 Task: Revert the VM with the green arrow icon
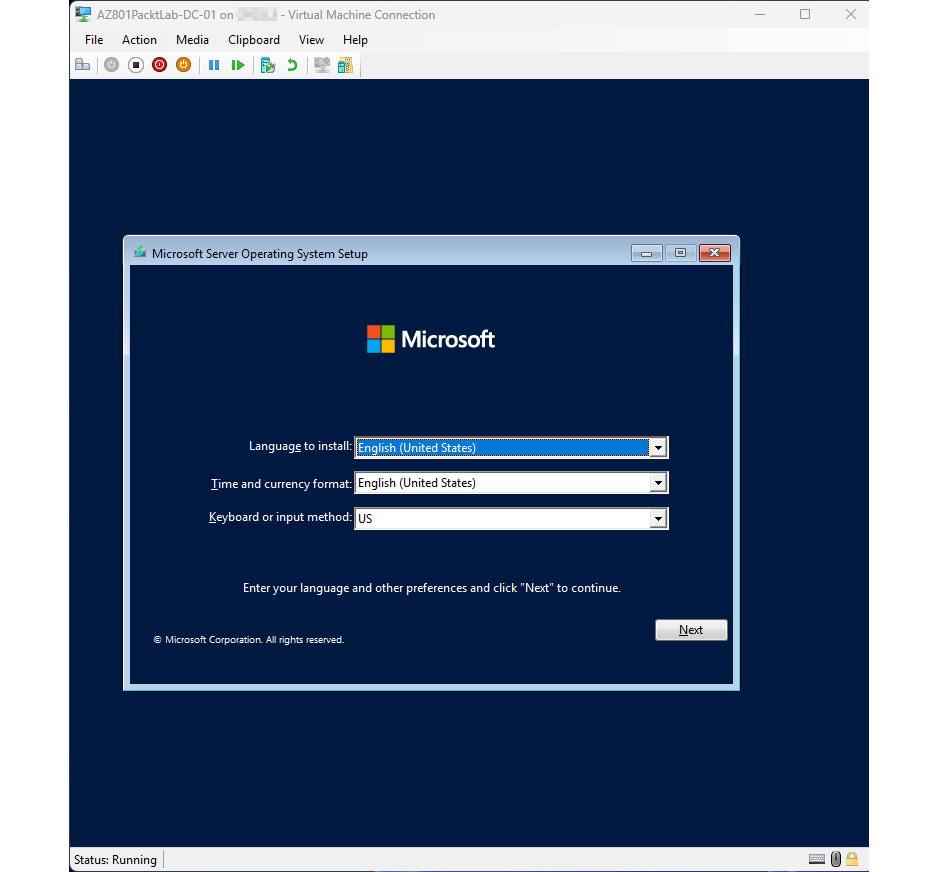click(292, 65)
